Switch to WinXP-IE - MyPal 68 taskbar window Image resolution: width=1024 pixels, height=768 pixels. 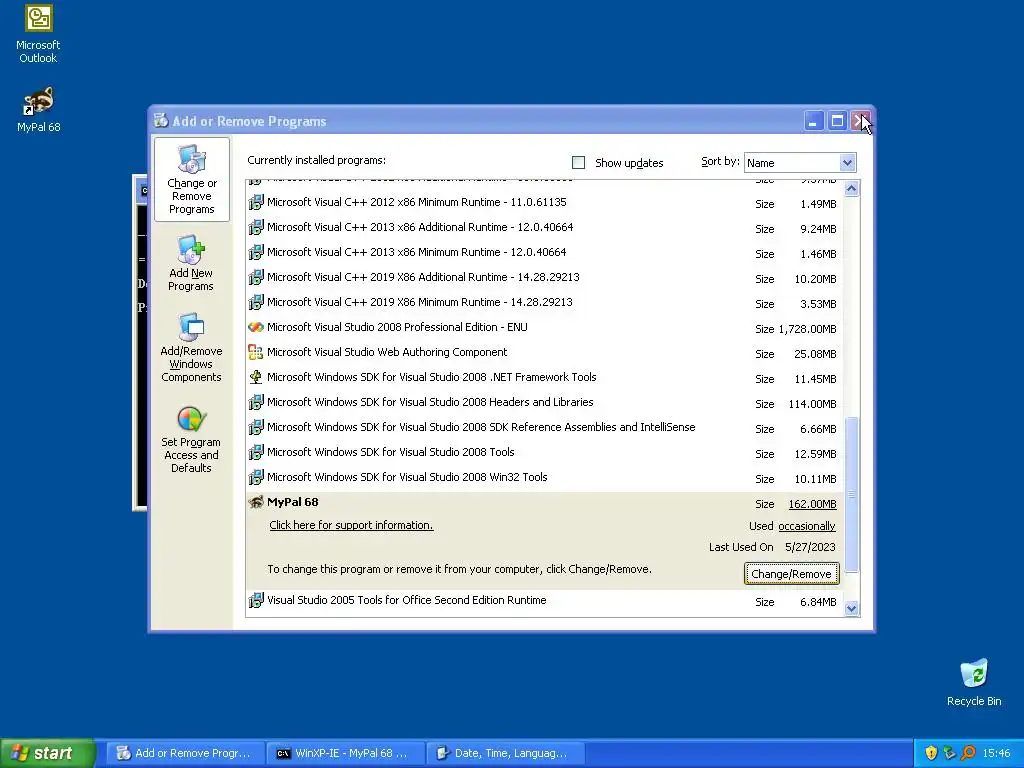[345, 753]
